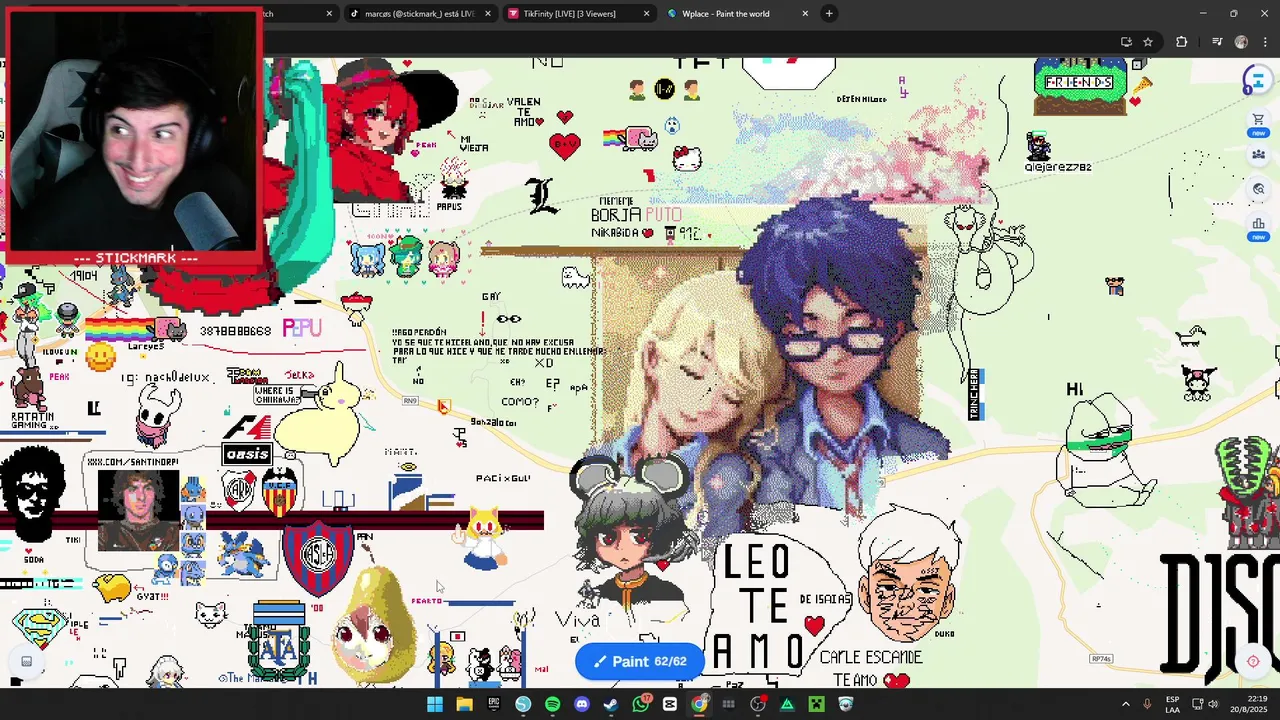Switch the ESP LAA input language
This screenshot has width=1280, height=720.
[x=1172, y=704]
